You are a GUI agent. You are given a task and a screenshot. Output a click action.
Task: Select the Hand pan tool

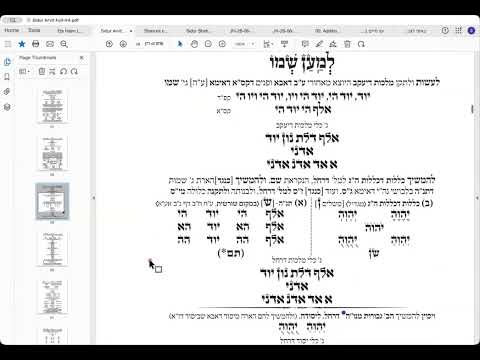[194, 44]
